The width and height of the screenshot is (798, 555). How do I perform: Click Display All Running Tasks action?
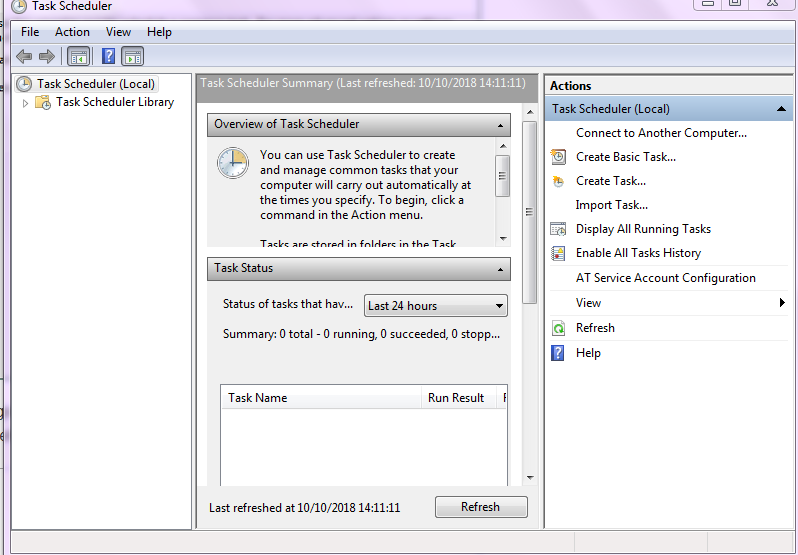click(x=643, y=229)
